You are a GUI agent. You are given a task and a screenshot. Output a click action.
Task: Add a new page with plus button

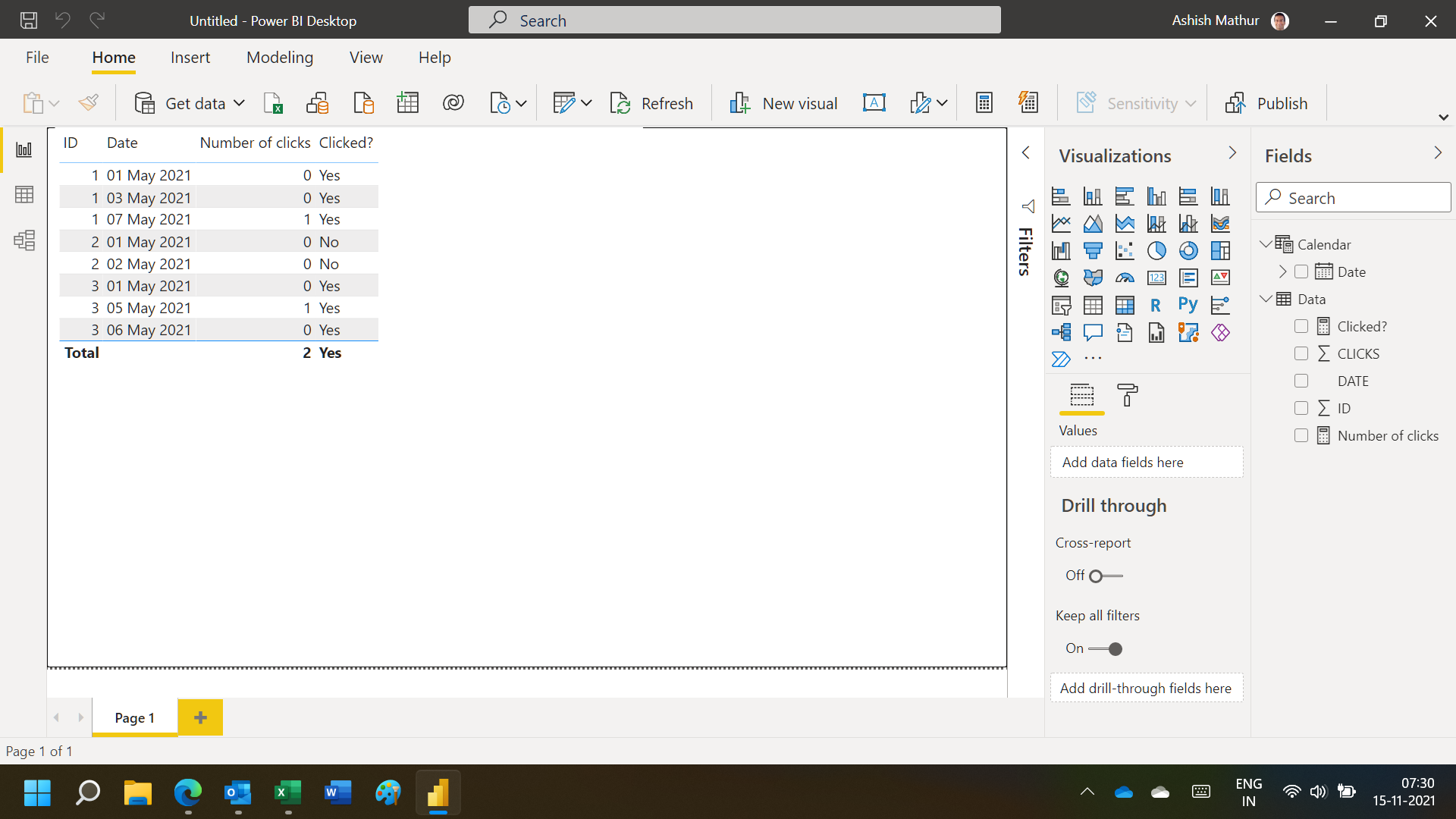[x=200, y=717]
